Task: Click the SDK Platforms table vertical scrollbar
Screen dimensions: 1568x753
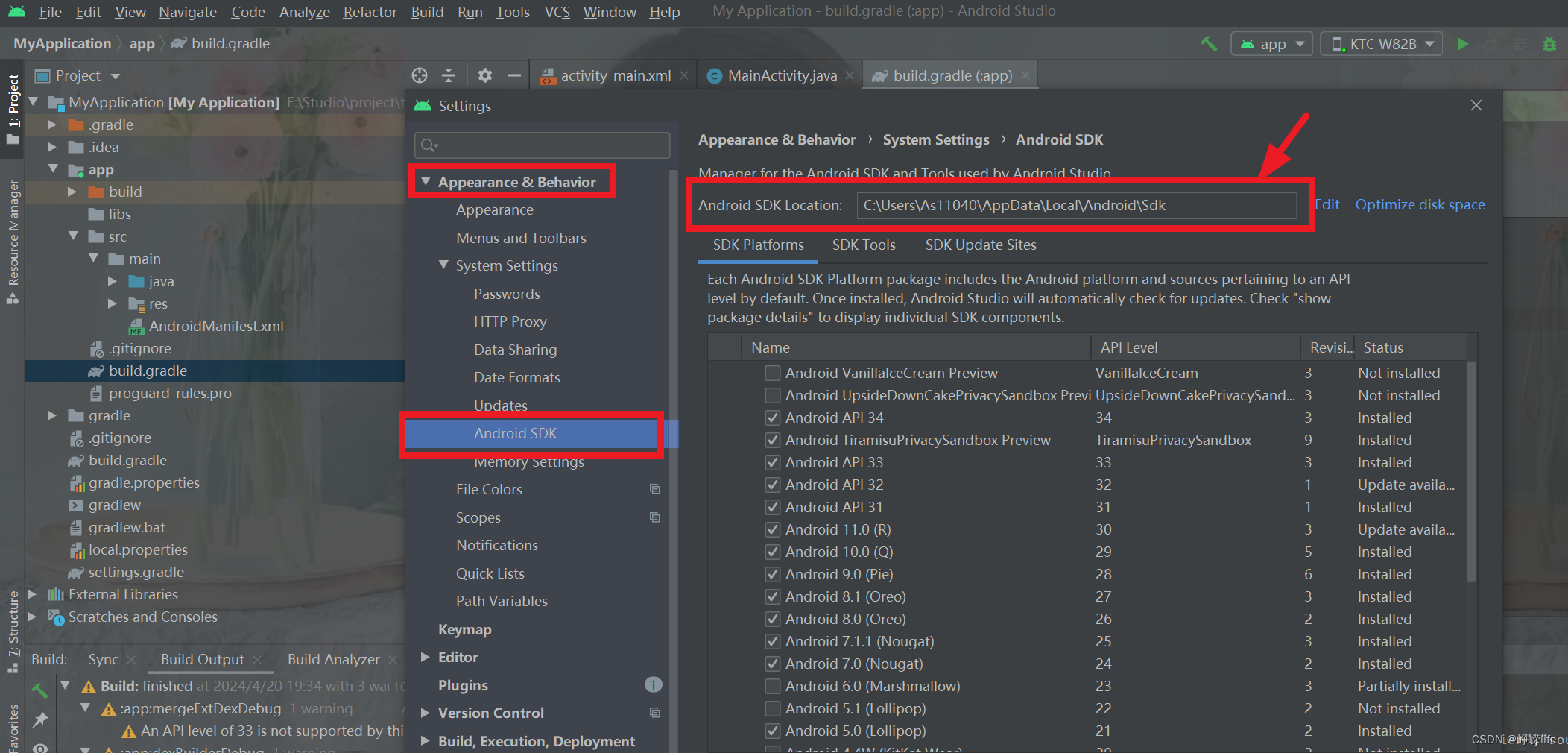Action: click(1472, 471)
